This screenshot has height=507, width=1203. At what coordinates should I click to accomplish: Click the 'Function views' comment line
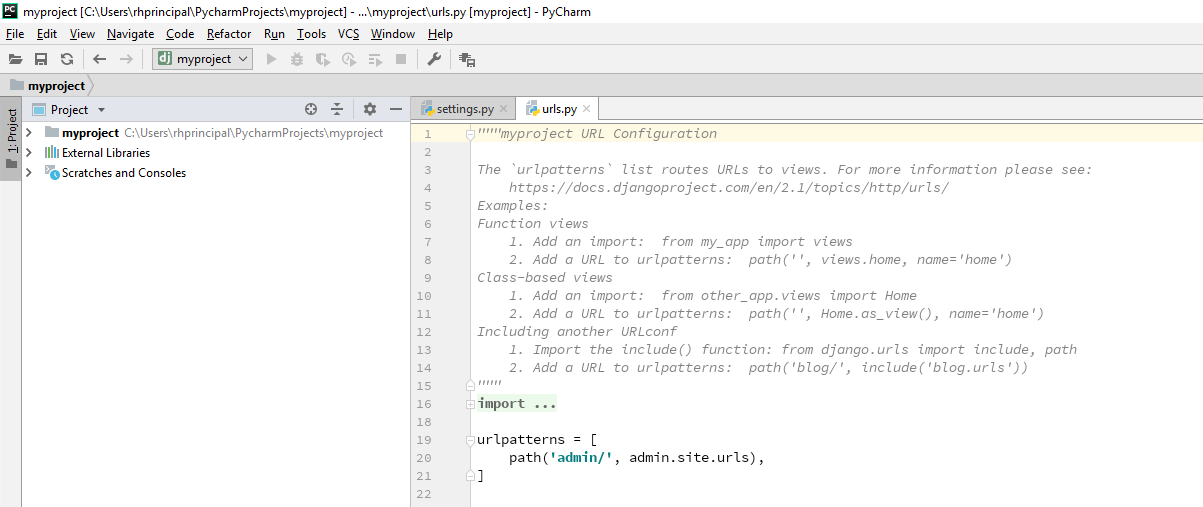533,224
